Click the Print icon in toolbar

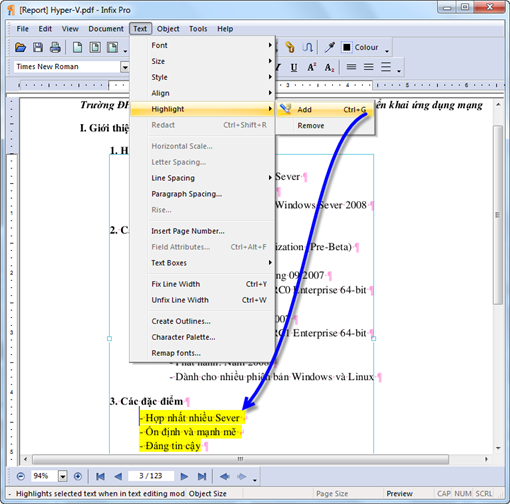point(55,48)
